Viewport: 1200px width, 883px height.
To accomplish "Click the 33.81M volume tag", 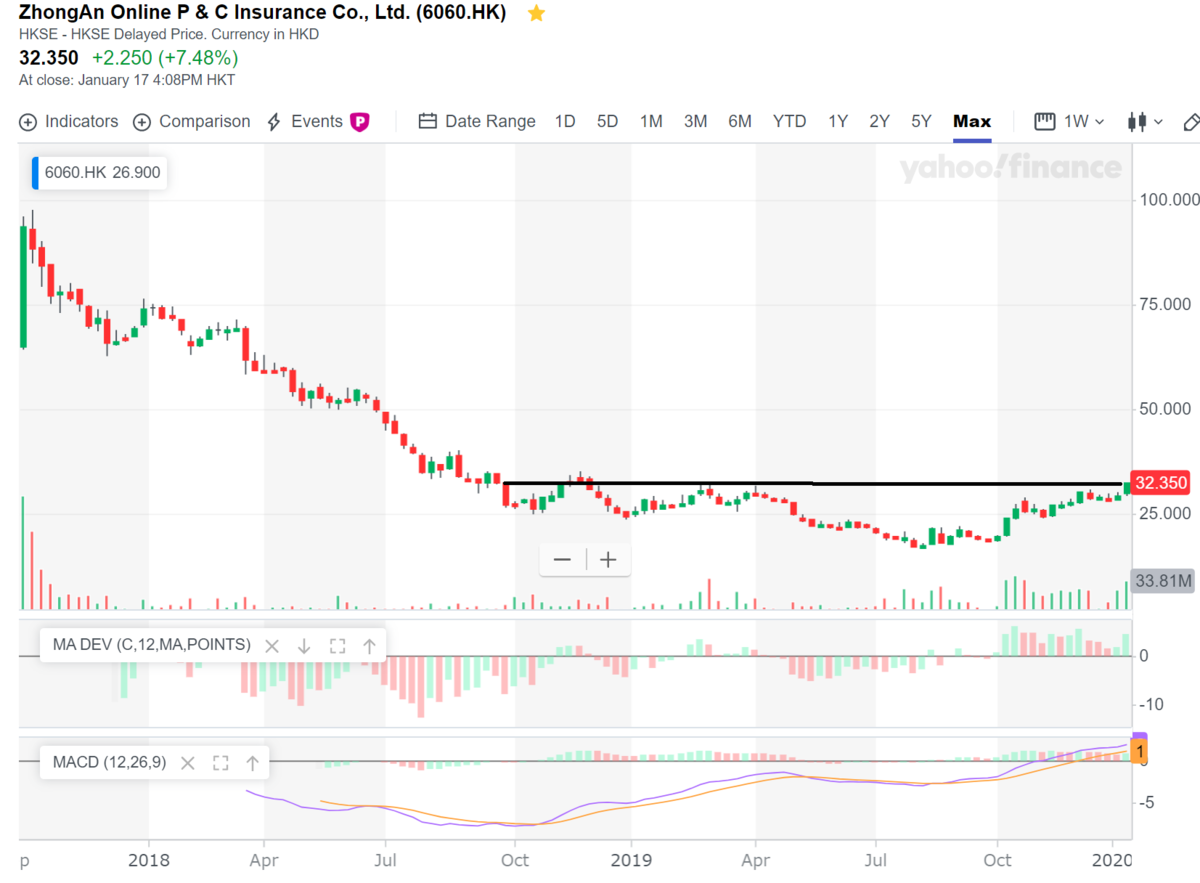I will (x=1163, y=581).
